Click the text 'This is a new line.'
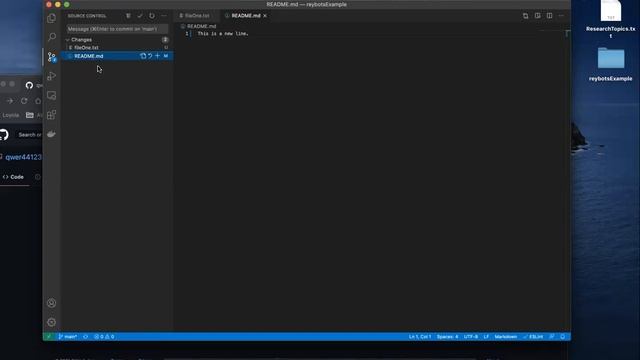This screenshot has height=360, width=640. pos(223,34)
